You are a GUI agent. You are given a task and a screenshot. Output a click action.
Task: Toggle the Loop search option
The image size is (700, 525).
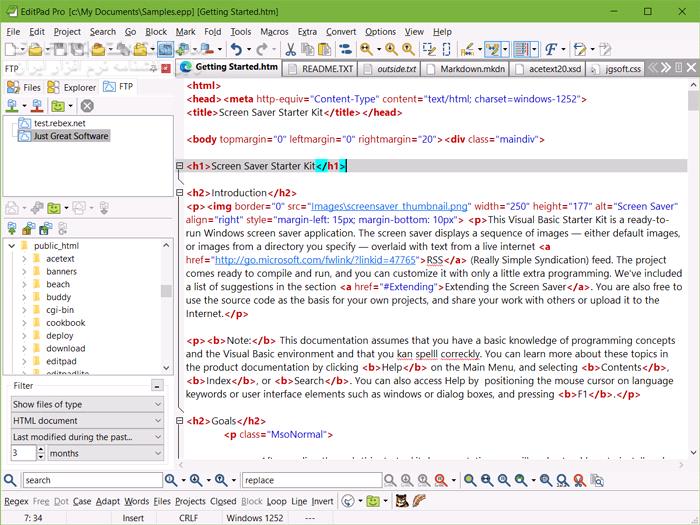[276, 501]
